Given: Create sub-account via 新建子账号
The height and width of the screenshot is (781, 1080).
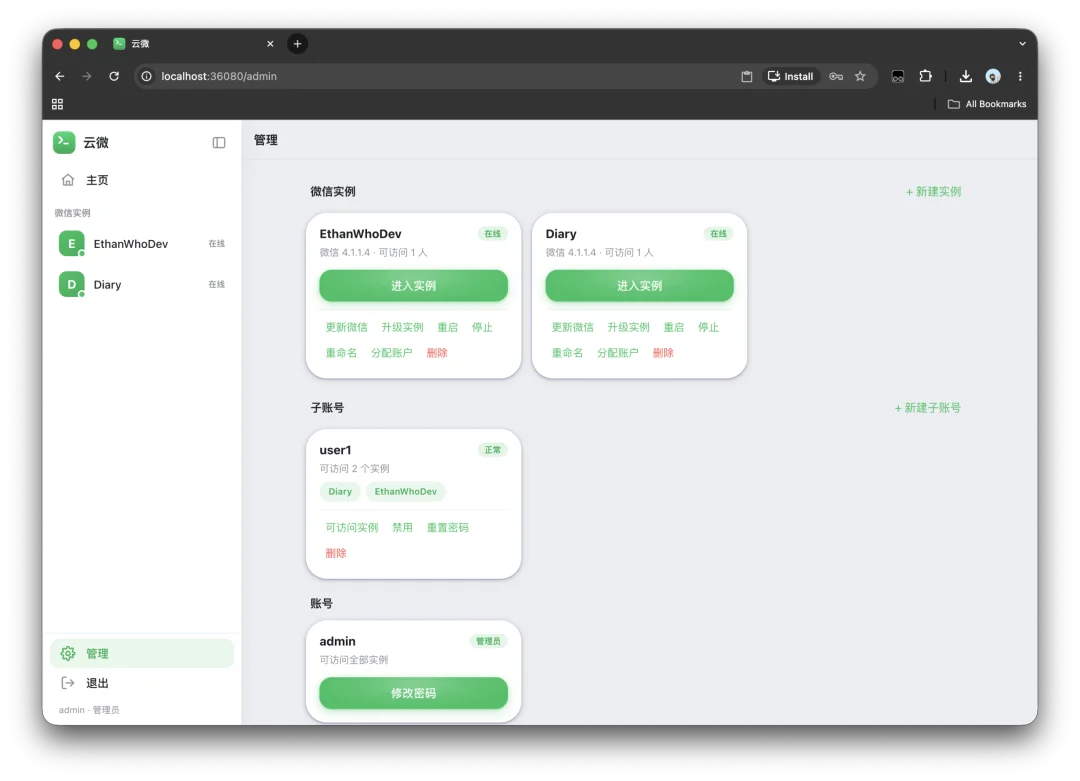Looking at the screenshot, I should [927, 408].
